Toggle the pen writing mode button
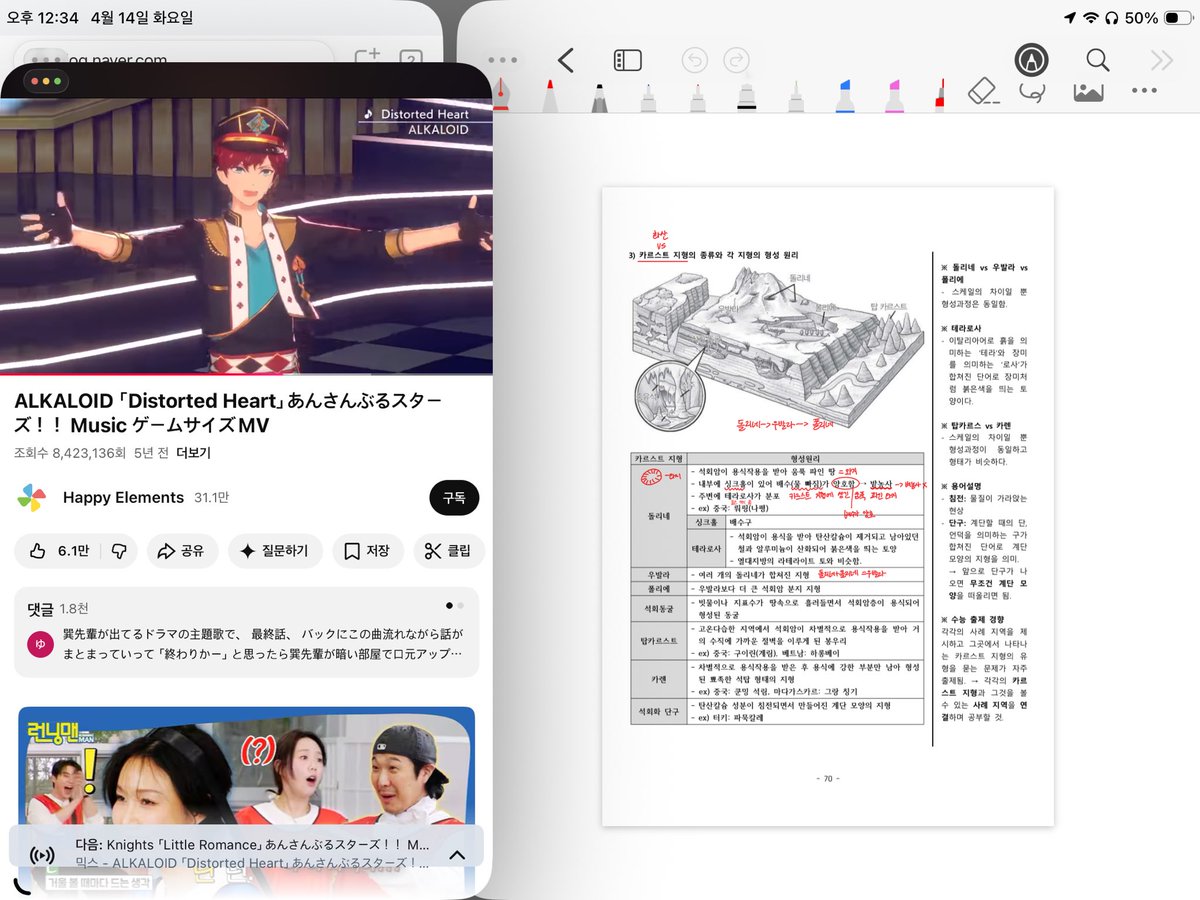This screenshot has width=1200, height=900. 1031,60
